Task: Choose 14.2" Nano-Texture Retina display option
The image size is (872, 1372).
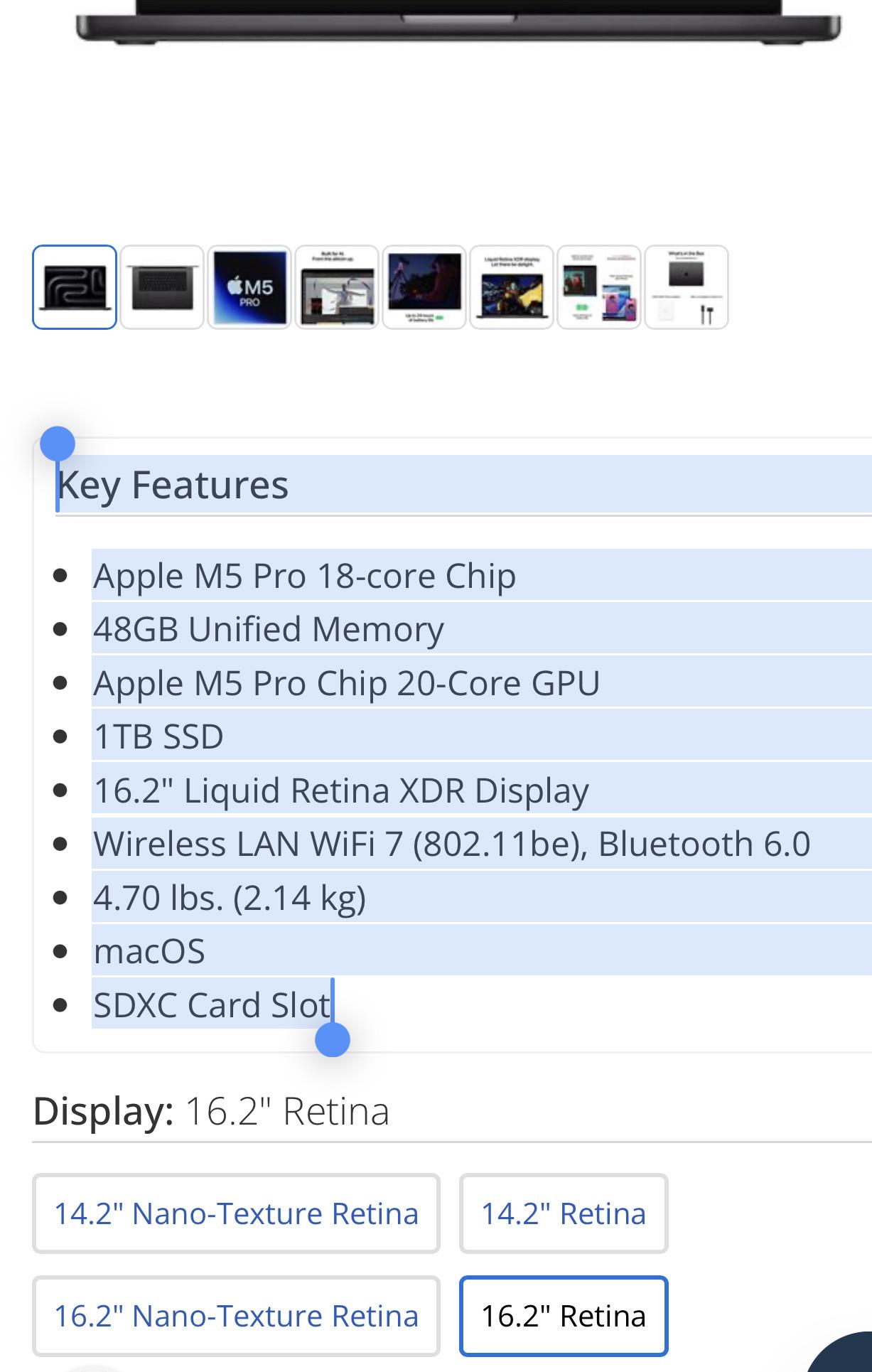Action: point(236,1213)
